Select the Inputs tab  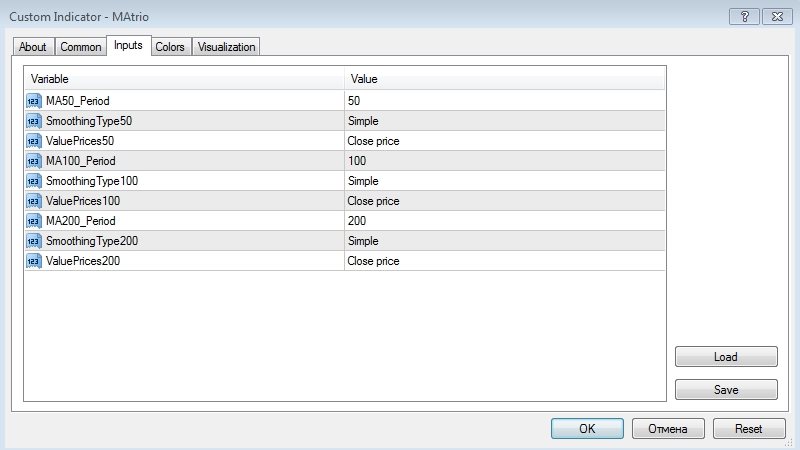128,45
